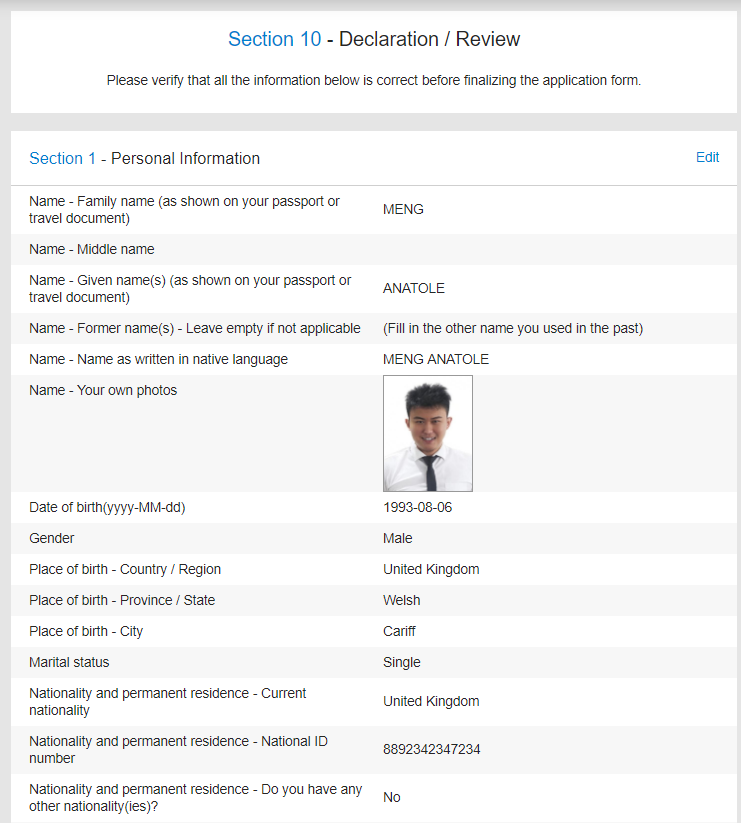Click the 'Marital status' label
This screenshot has height=823, width=741.
pos(69,662)
